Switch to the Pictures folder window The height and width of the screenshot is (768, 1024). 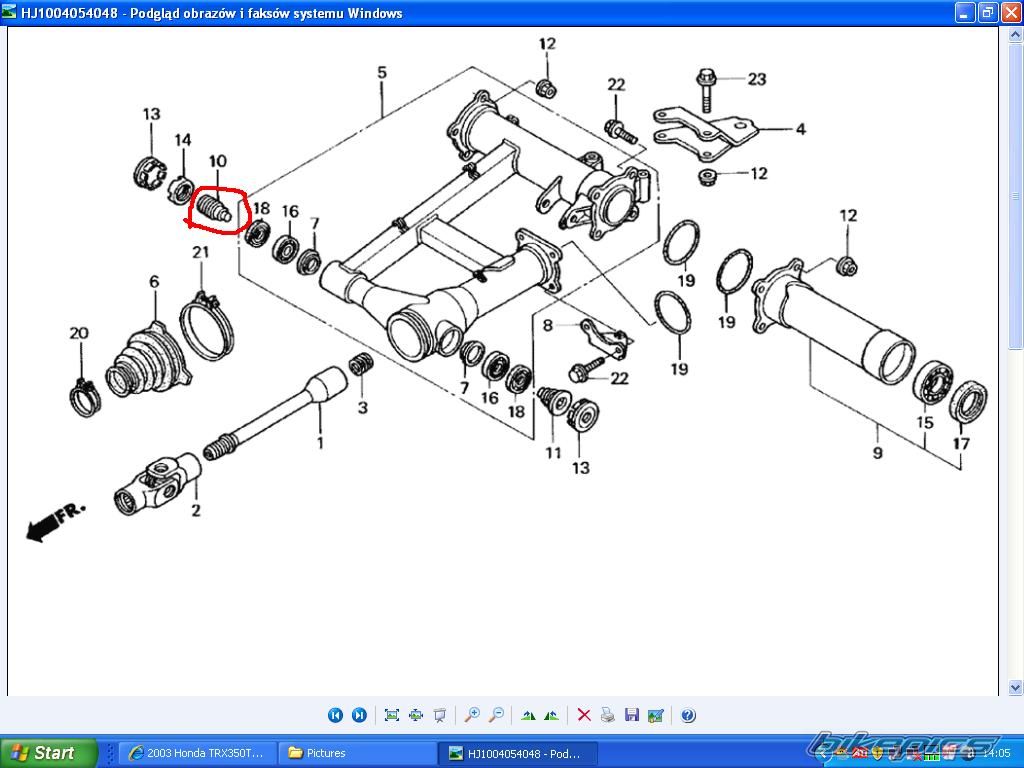[x=355, y=753]
